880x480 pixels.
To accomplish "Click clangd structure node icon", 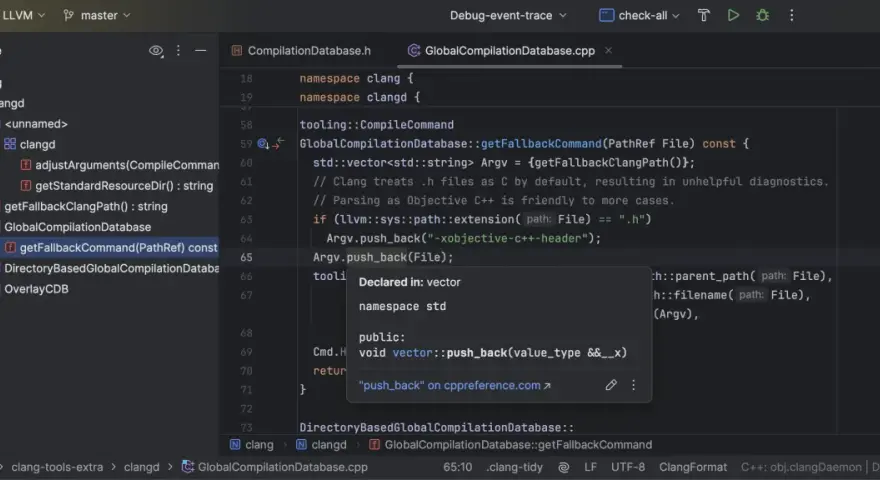I will click(x=10, y=144).
